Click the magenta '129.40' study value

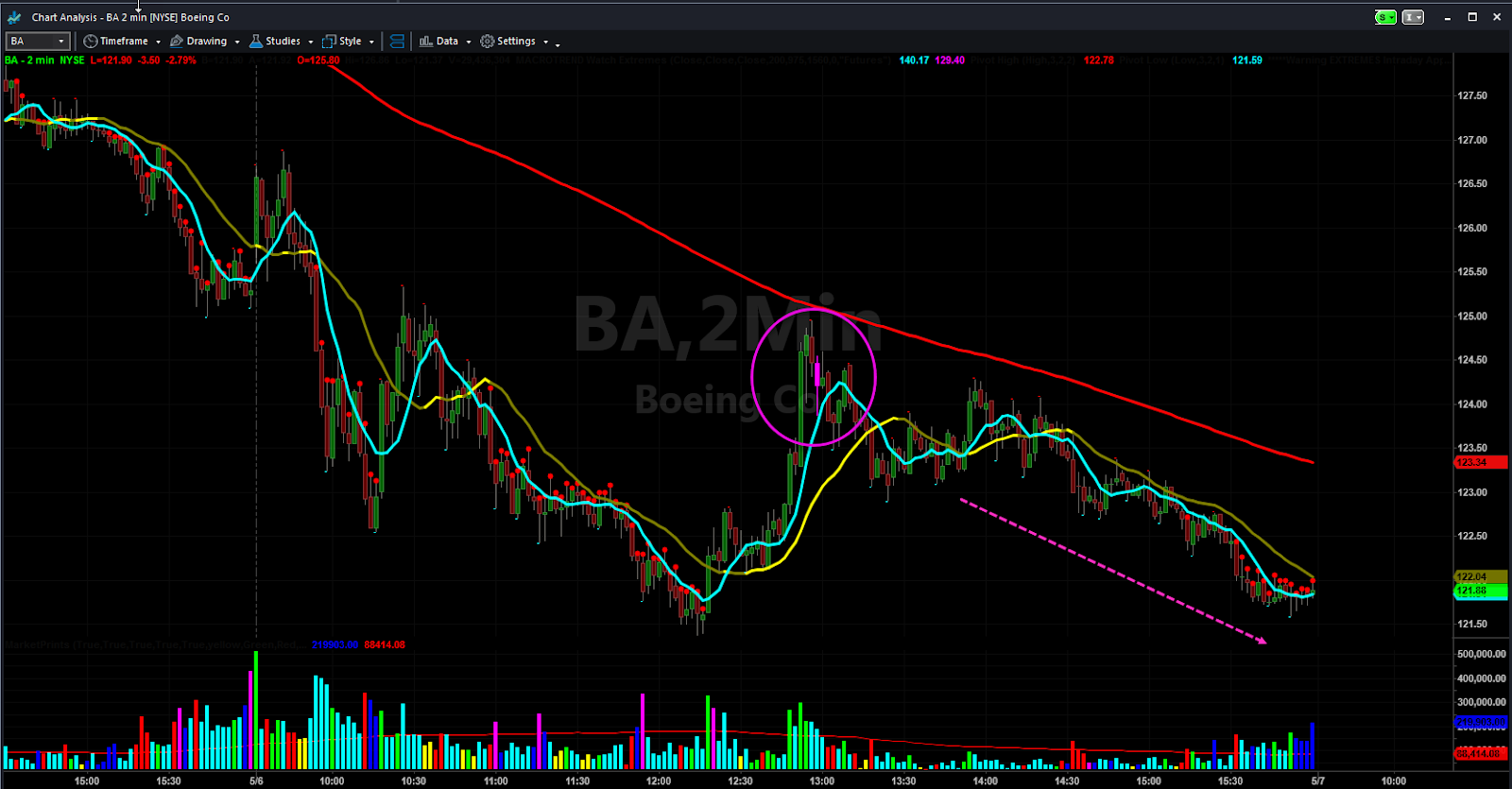tap(950, 60)
